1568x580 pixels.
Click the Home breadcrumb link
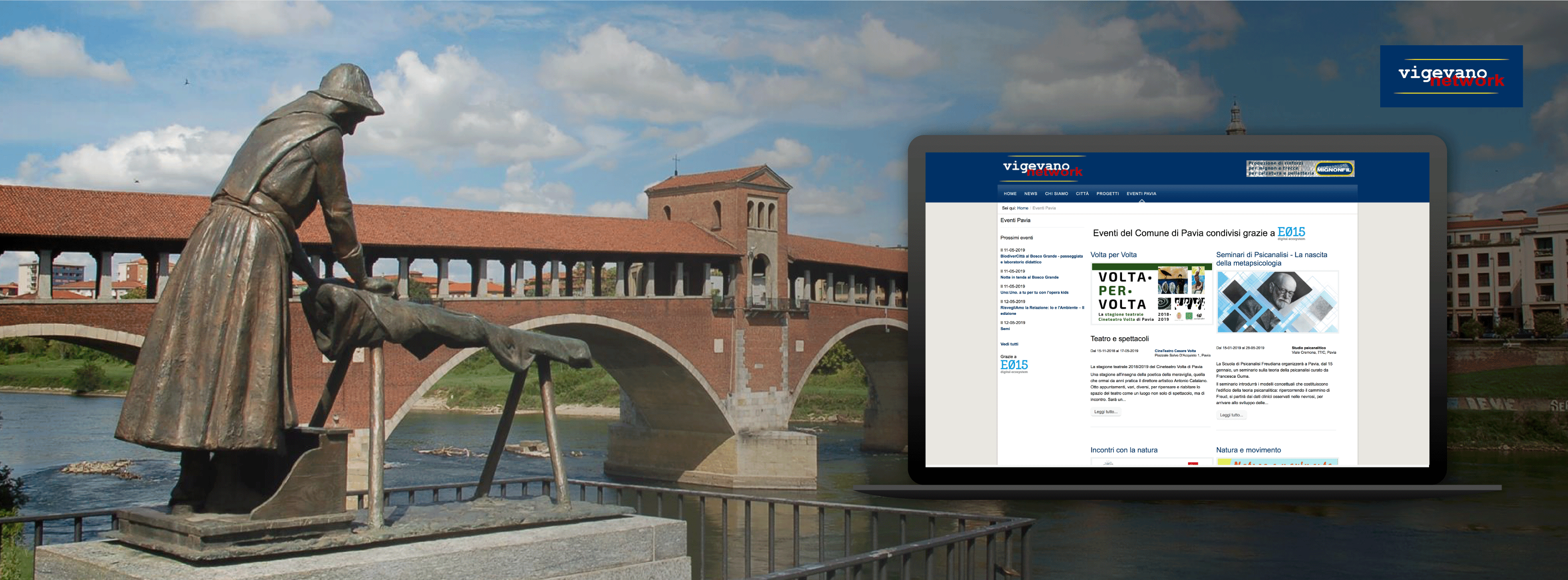1022,208
